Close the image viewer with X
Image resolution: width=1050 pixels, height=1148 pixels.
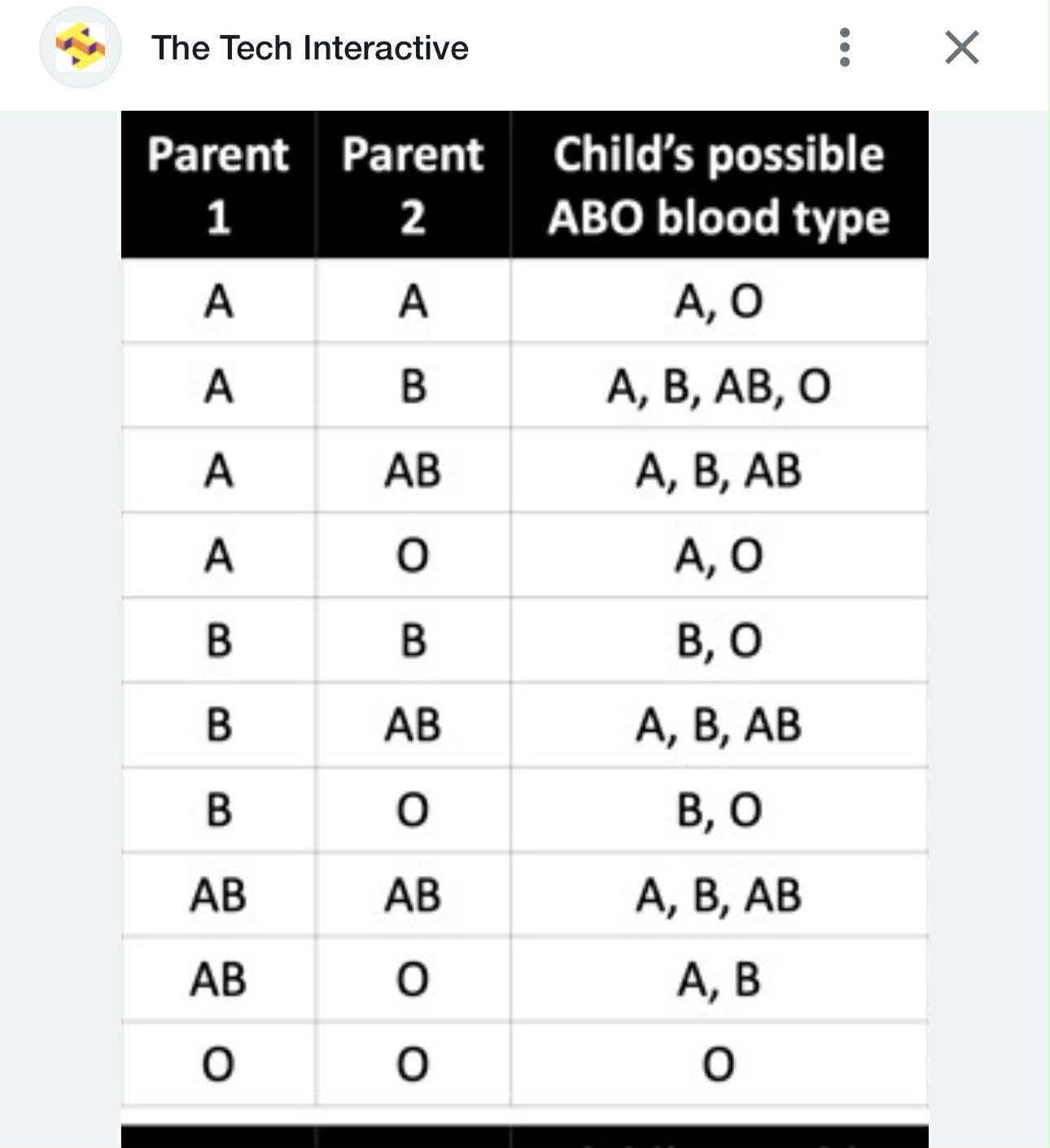click(961, 47)
